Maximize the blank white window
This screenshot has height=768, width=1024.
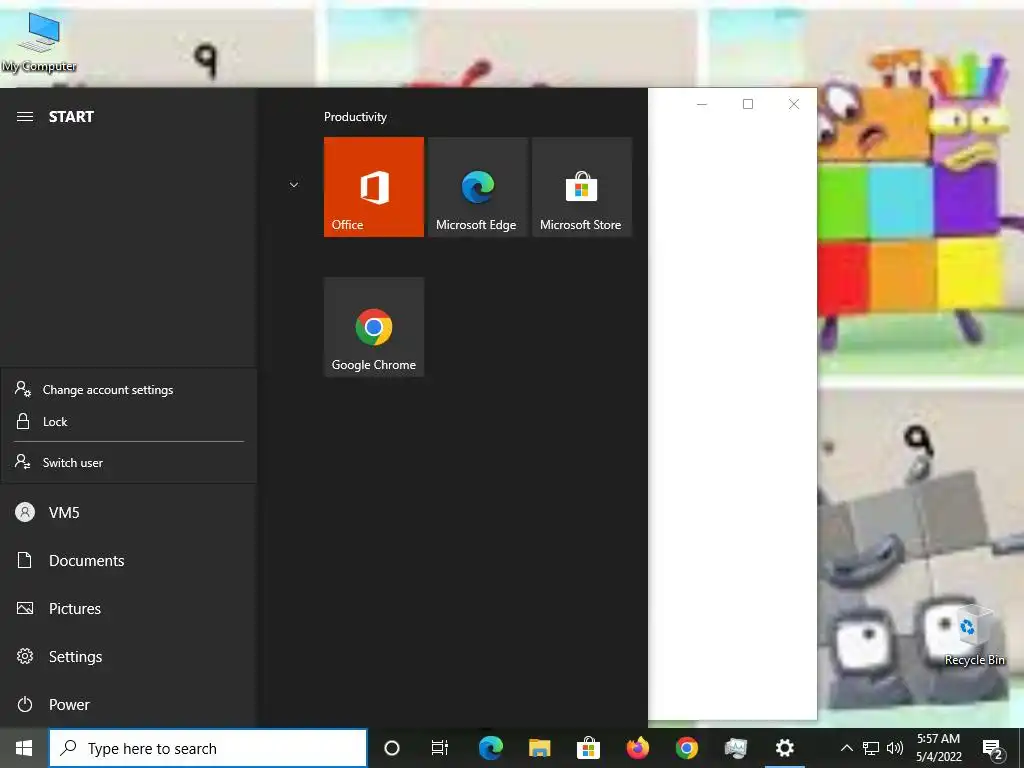coord(748,104)
